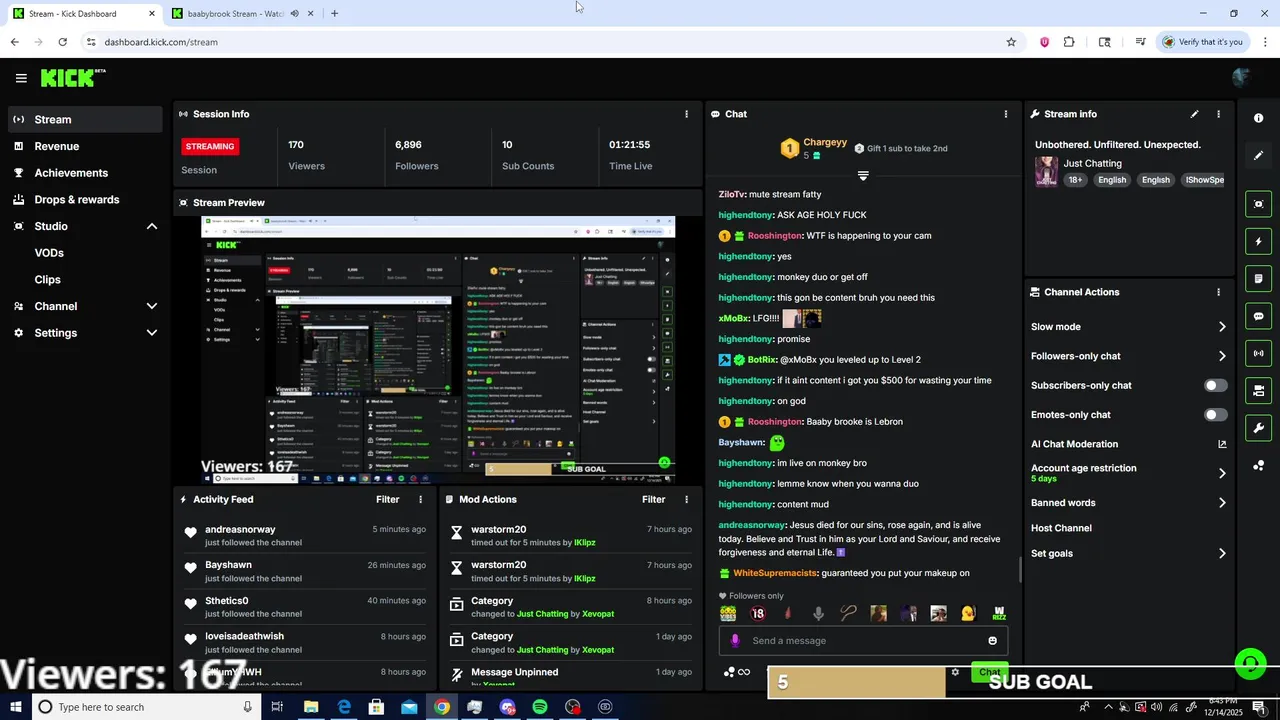Open the Stream info three-dot menu
1280x720 pixels.
point(1218,114)
